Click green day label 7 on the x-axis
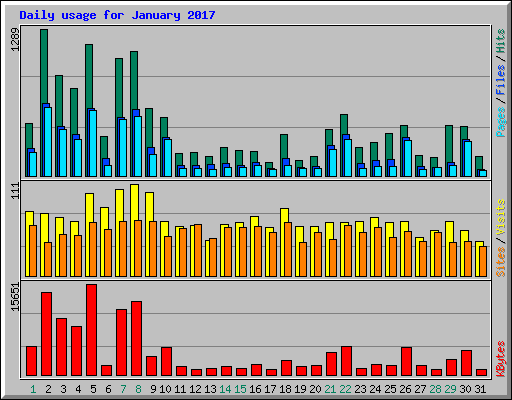512x400 pixels. 123,389
